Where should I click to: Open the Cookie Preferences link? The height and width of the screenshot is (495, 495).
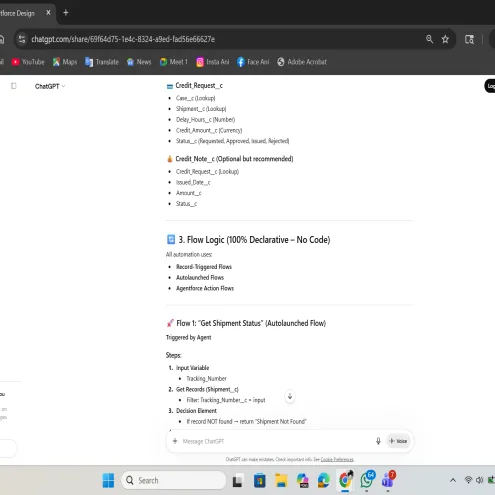337,459
